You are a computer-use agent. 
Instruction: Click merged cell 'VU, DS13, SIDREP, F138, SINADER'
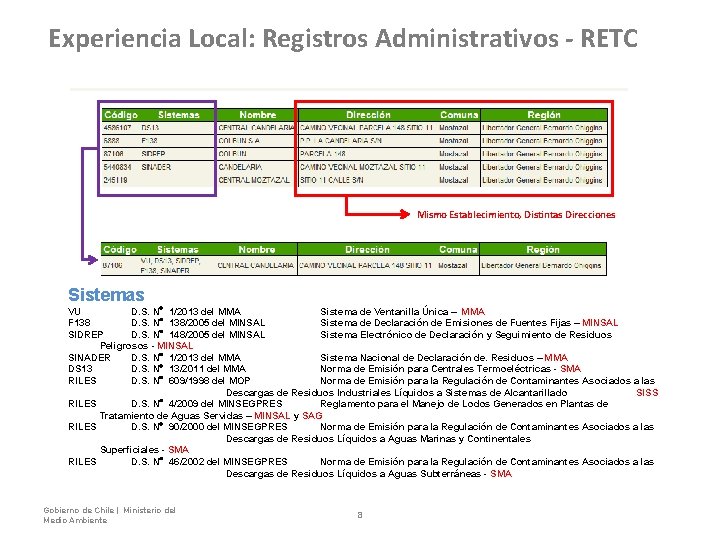click(170, 265)
